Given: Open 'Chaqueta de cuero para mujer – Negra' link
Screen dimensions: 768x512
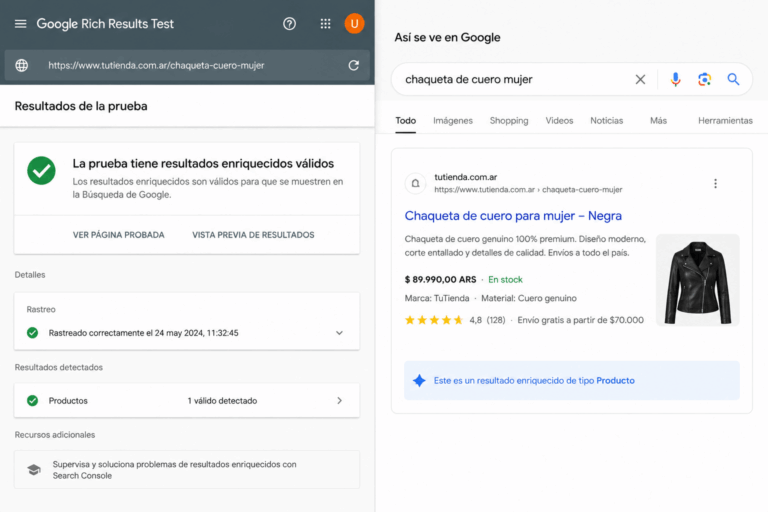Looking at the screenshot, I should [513, 216].
